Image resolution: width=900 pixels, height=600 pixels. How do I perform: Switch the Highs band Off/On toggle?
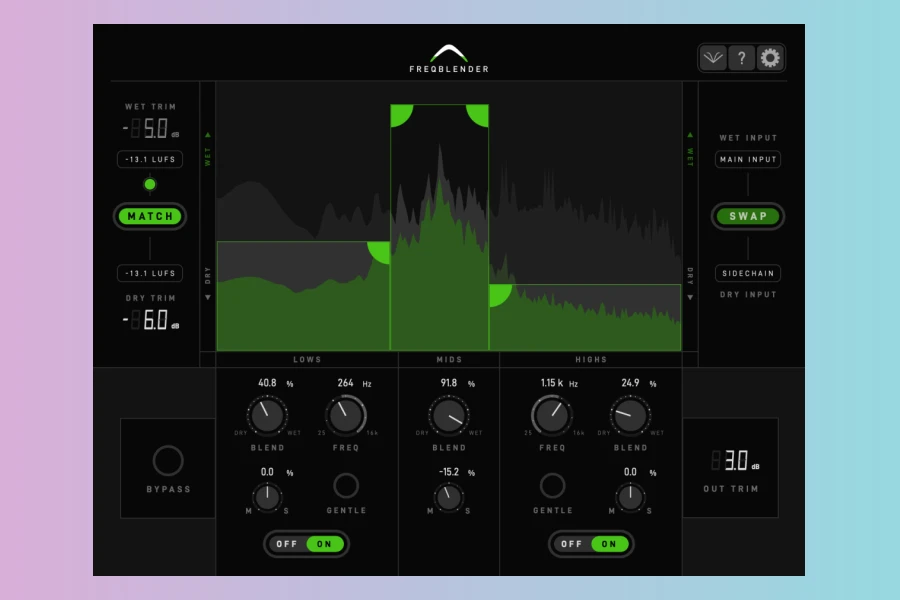(591, 544)
